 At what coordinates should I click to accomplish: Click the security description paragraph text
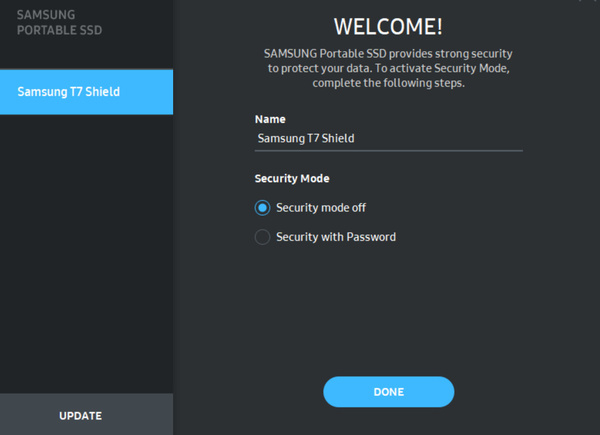(x=388, y=68)
